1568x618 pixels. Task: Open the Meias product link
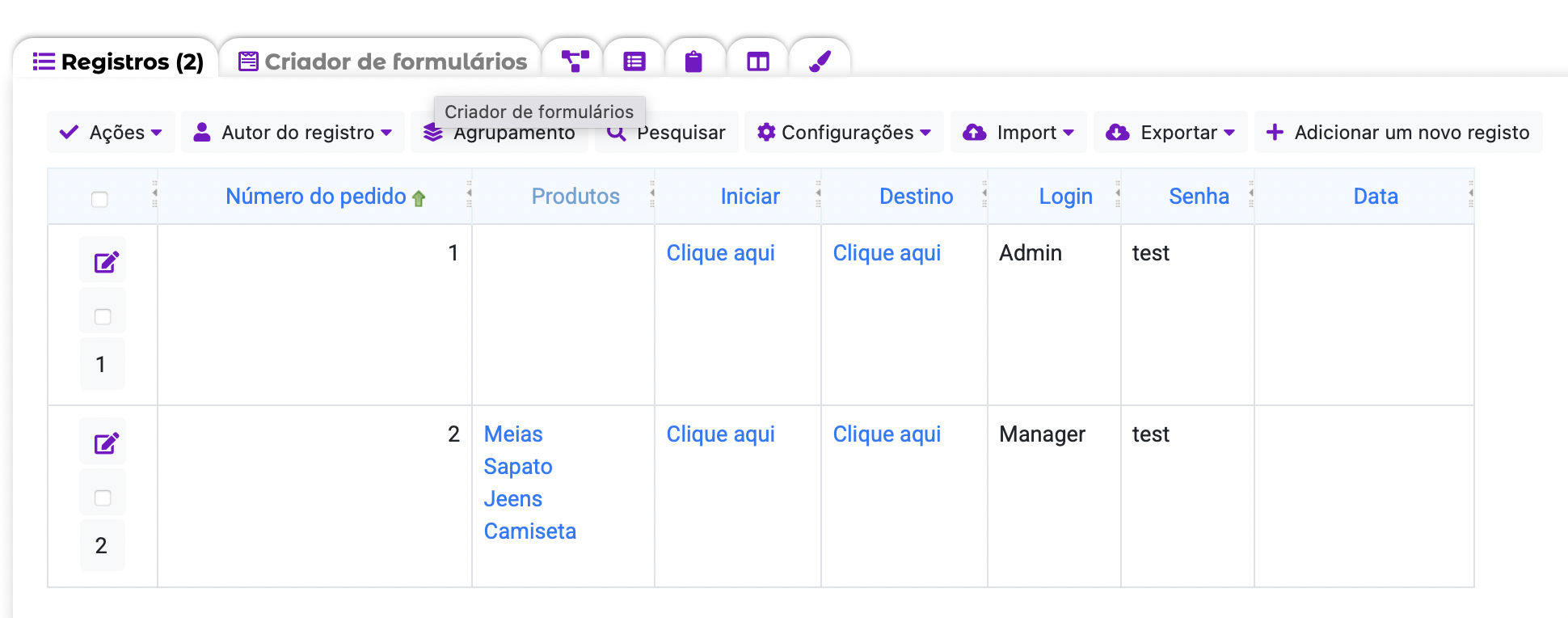(513, 434)
